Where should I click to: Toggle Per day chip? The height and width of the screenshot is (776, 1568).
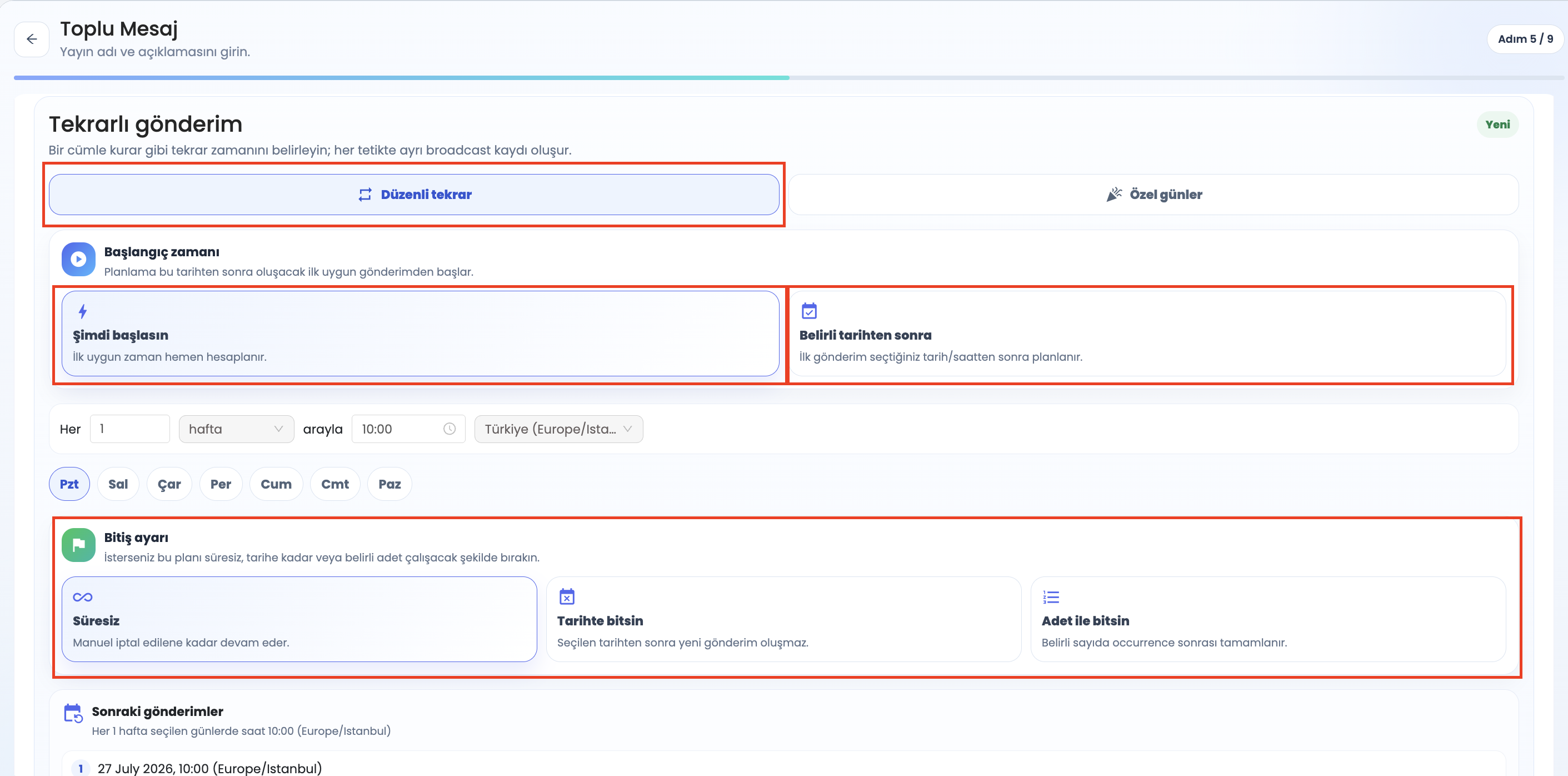tap(221, 484)
